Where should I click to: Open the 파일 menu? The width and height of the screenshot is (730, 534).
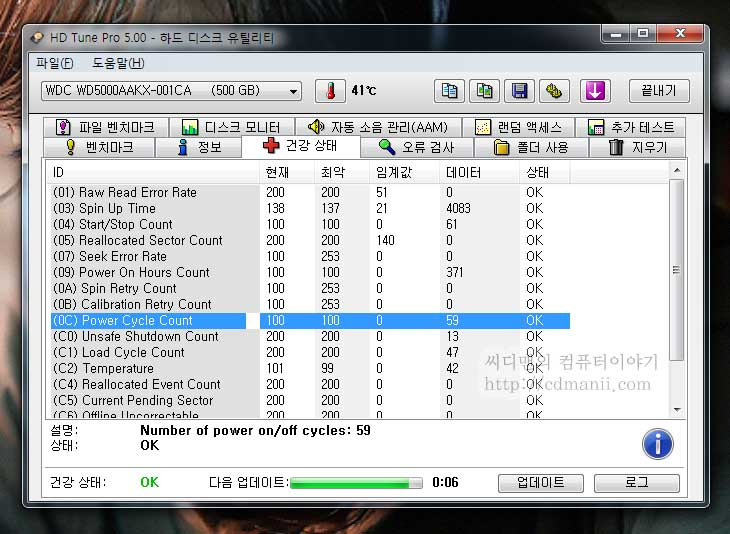pyautogui.click(x=55, y=63)
